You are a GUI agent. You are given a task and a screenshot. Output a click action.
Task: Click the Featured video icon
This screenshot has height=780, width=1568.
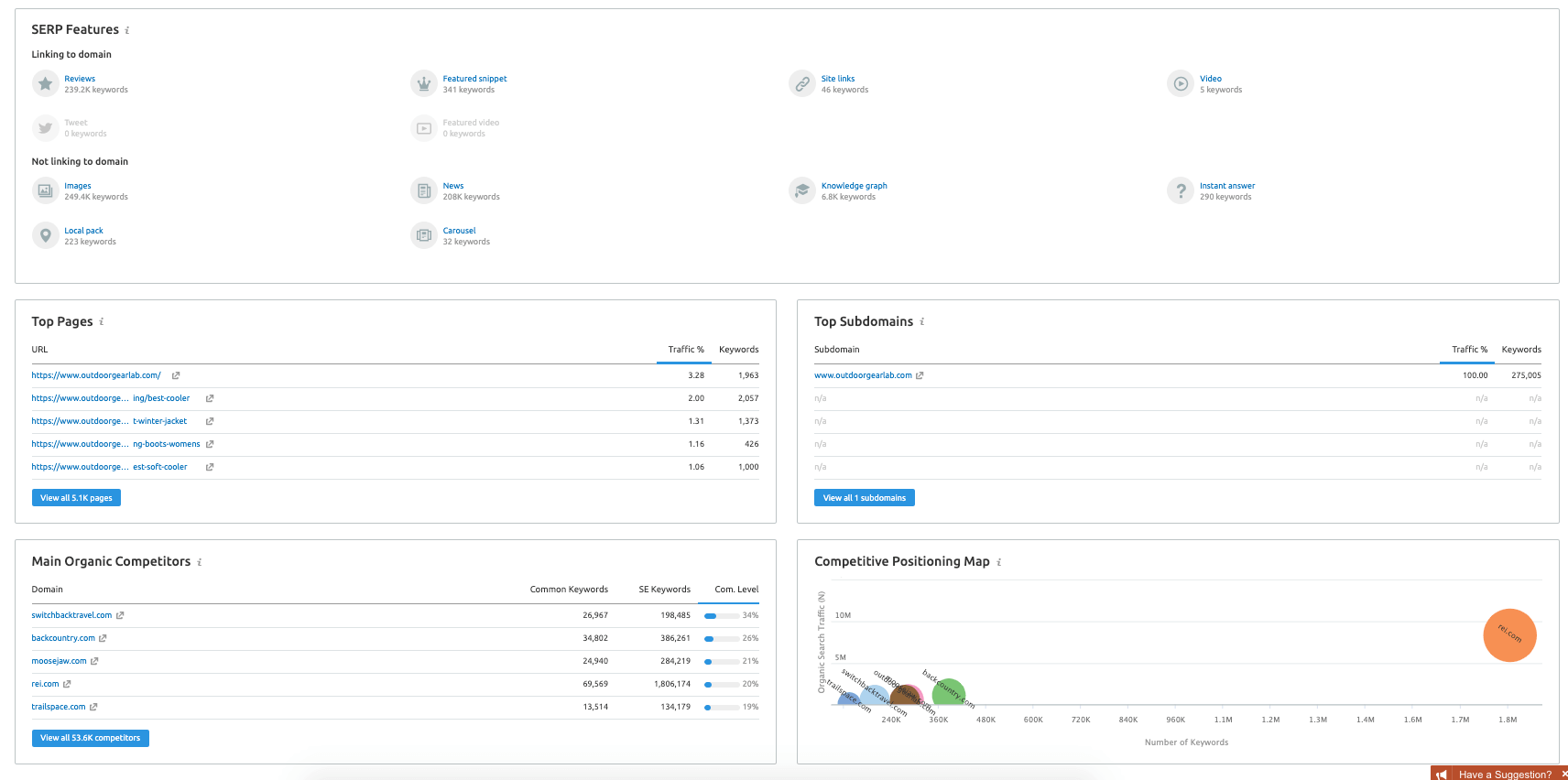(x=423, y=128)
